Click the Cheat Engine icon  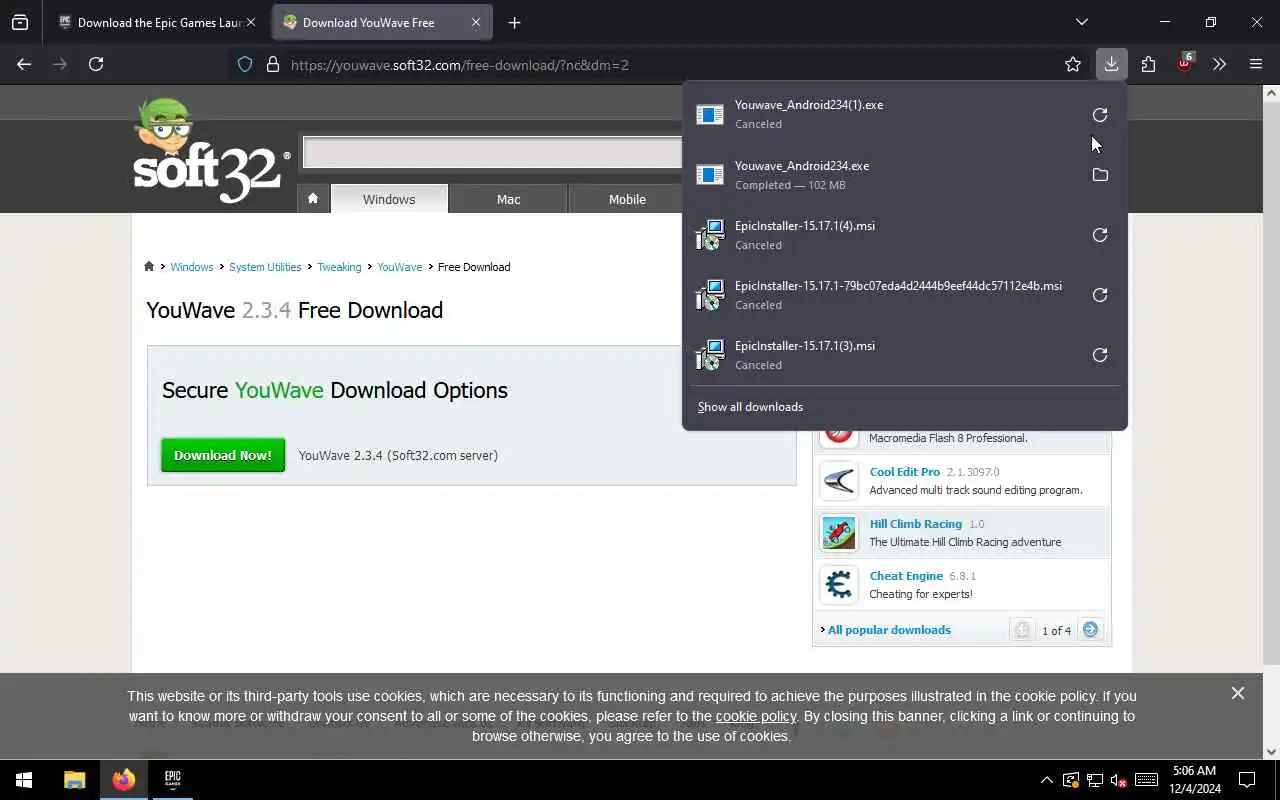839,585
